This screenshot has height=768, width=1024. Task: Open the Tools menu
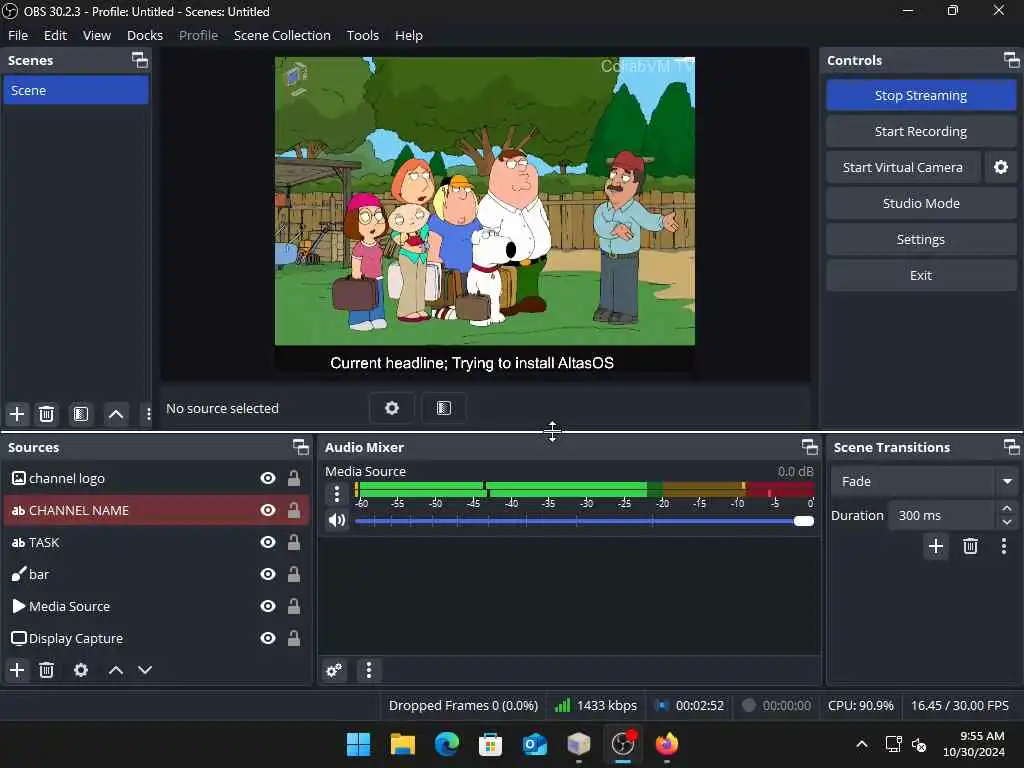click(362, 35)
